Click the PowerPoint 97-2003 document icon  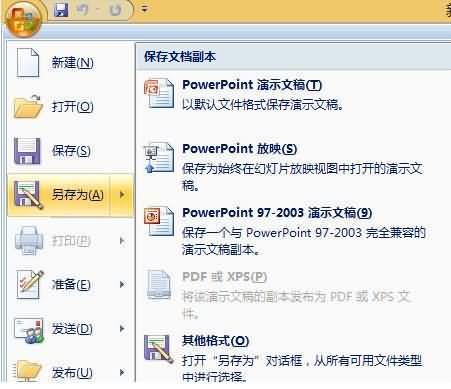[x=159, y=221]
